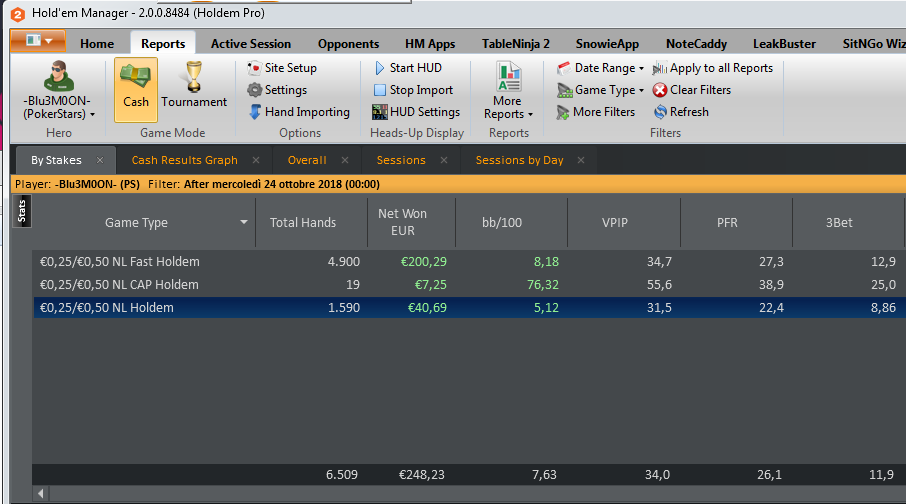Select the Home ribbon tab
The image size is (906, 504).
tap(97, 44)
